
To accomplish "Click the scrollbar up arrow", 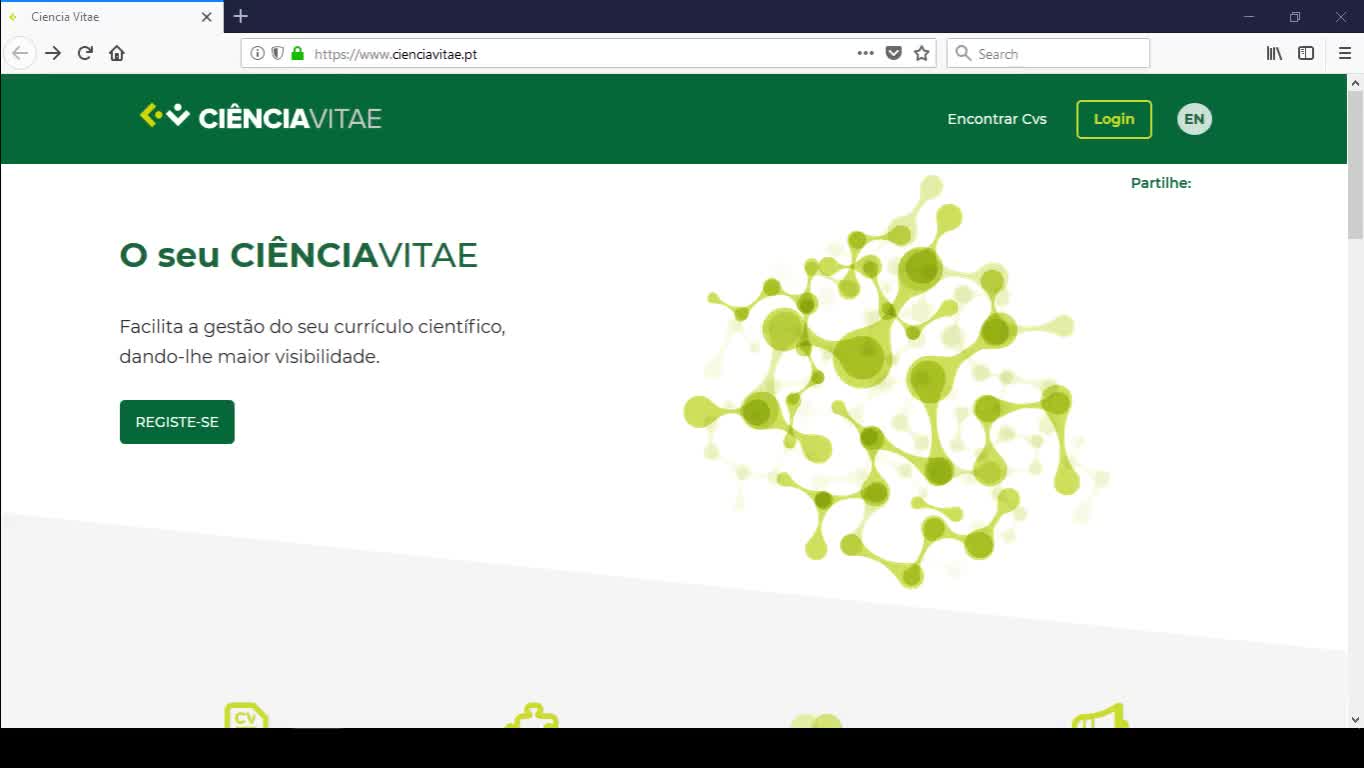I will tap(1355, 82).
